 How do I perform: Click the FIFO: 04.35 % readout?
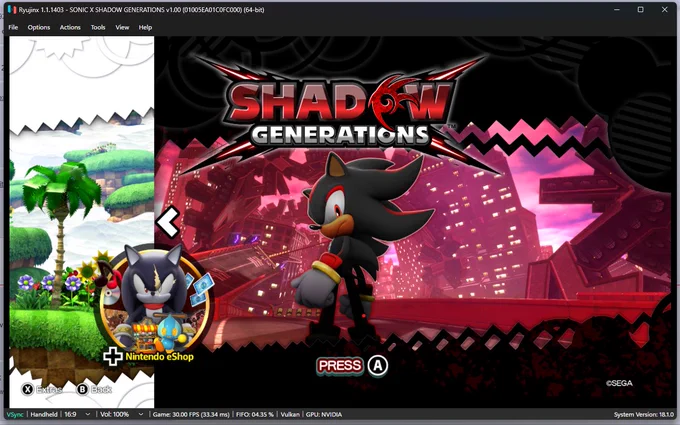point(255,415)
